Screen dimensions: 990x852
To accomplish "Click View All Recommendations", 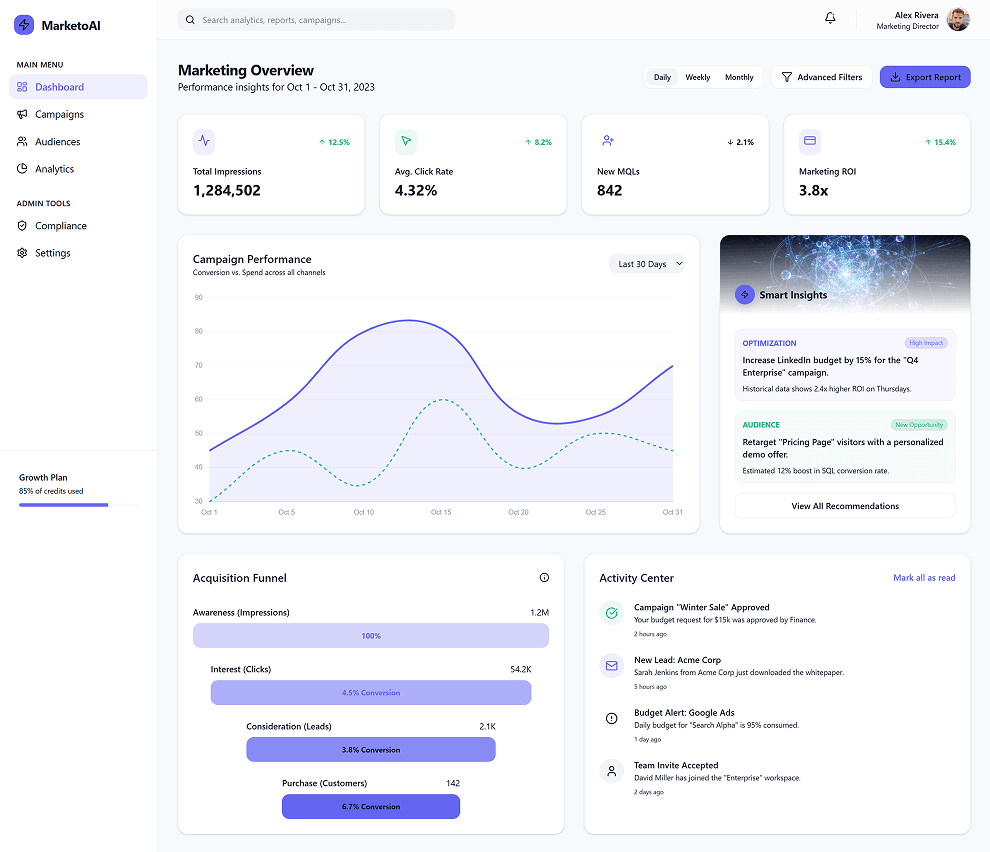I will point(845,506).
